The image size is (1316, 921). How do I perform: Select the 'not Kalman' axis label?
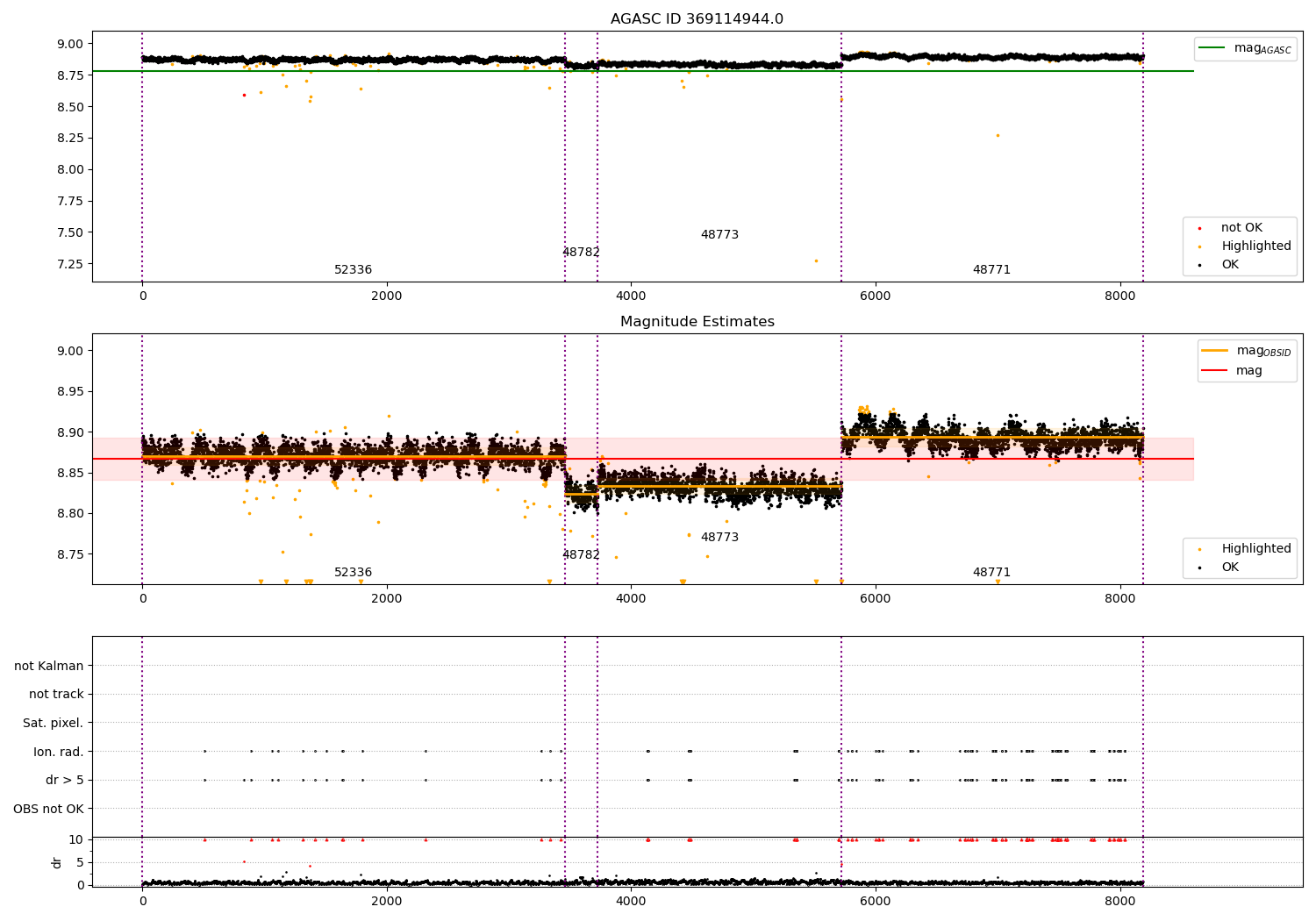pyautogui.click(x=49, y=666)
